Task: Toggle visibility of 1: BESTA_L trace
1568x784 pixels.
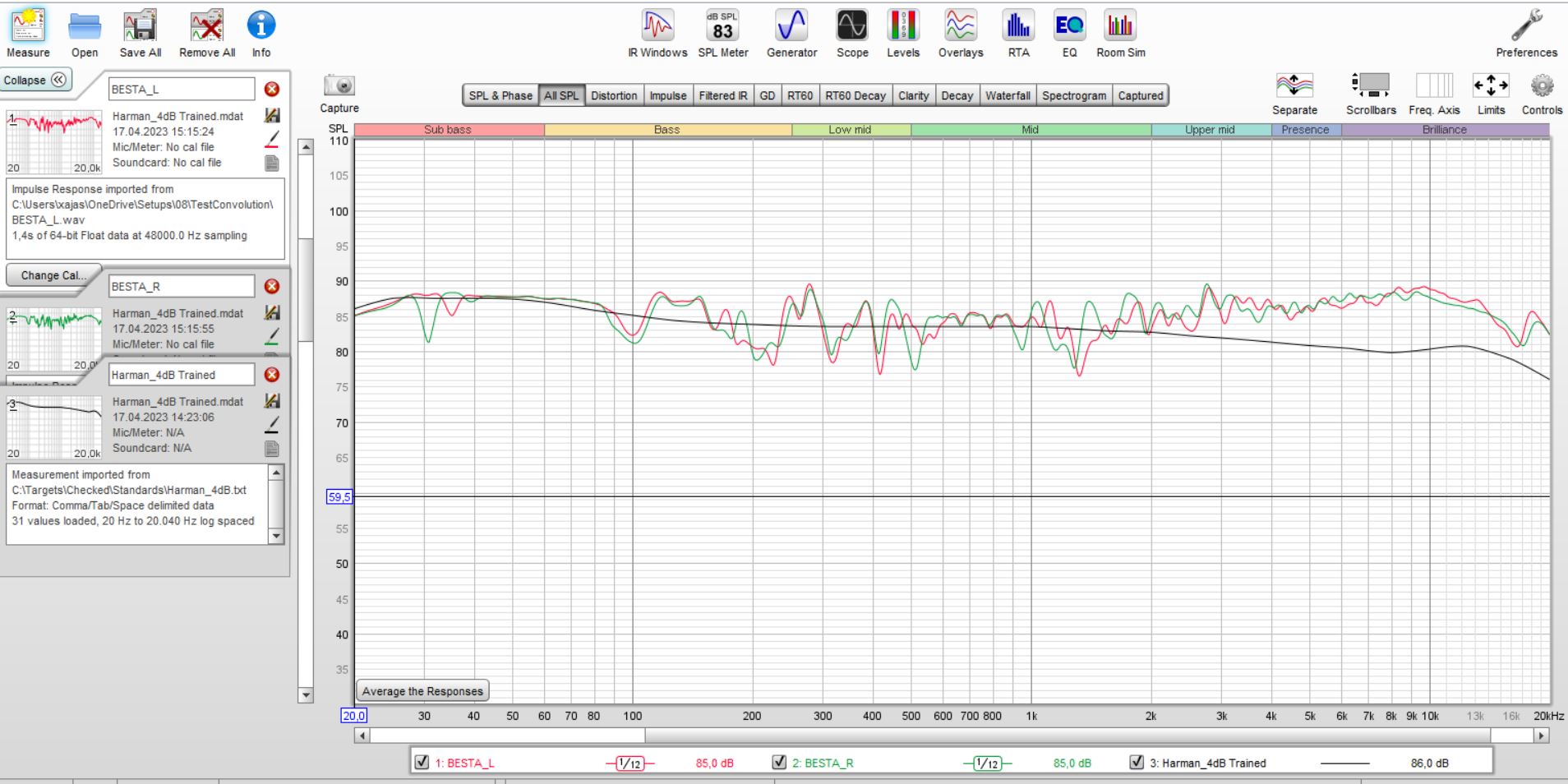Action: pos(422,762)
